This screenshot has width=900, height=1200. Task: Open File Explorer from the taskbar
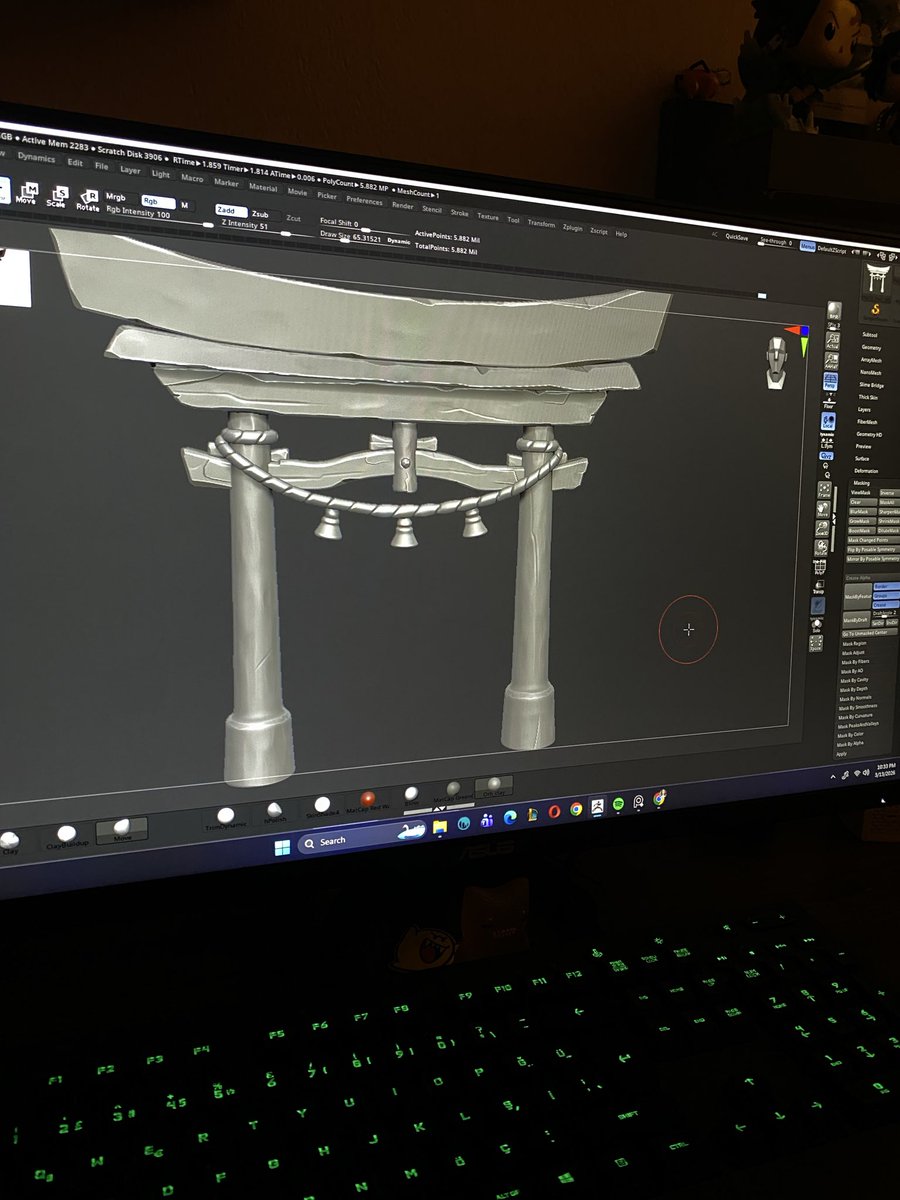coord(439,826)
